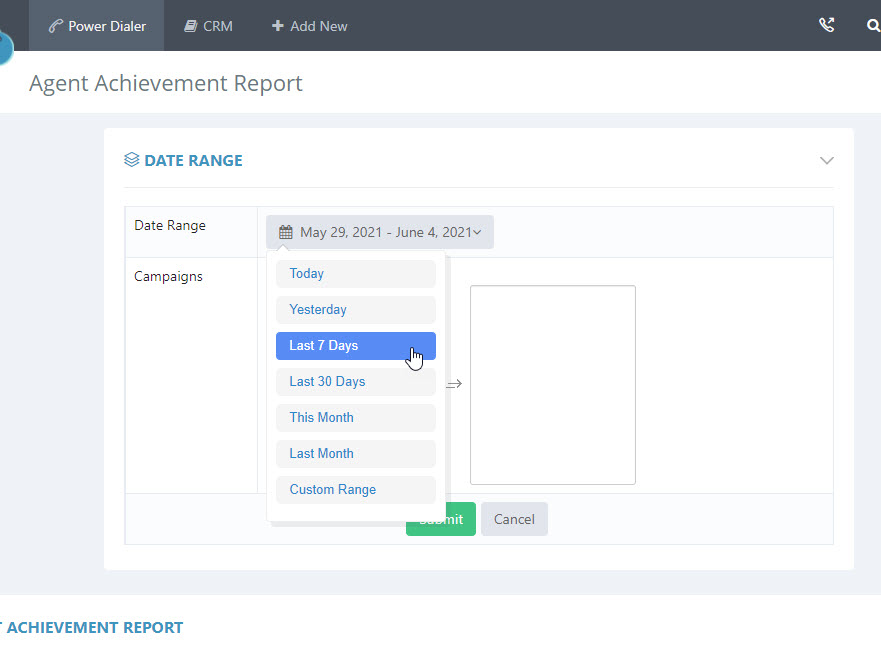Pick Last Month date preset
Viewport: 881px width, 650px height.
[356, 453]
